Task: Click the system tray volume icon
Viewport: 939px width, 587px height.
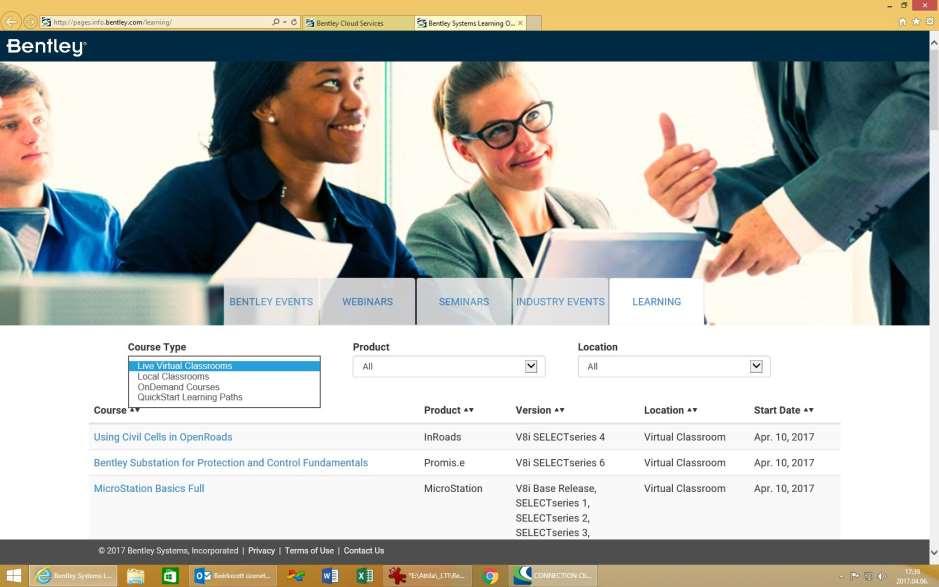Action: 881,577
